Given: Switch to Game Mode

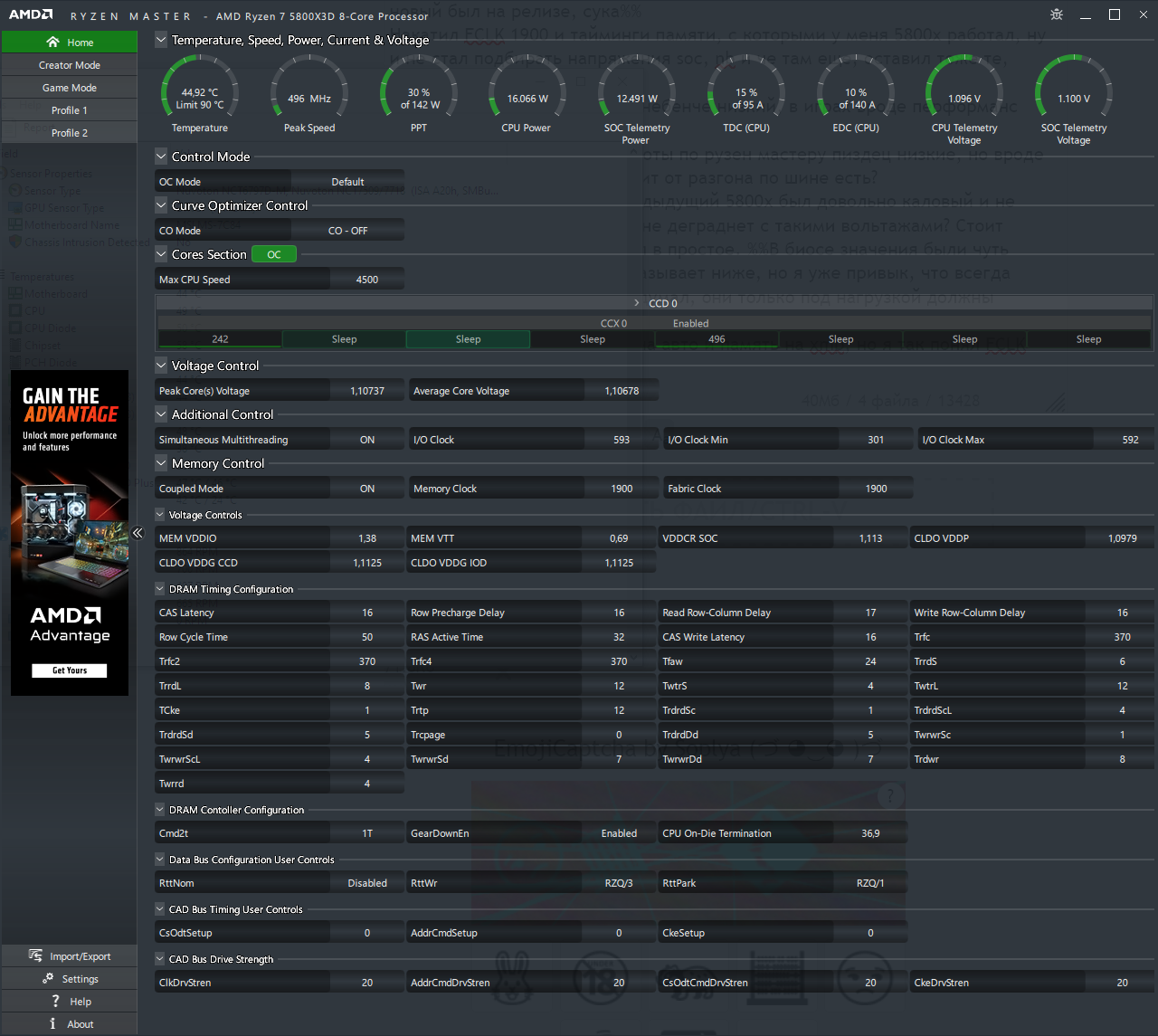Looking at the screenshot, I should (x=70, y=88).
